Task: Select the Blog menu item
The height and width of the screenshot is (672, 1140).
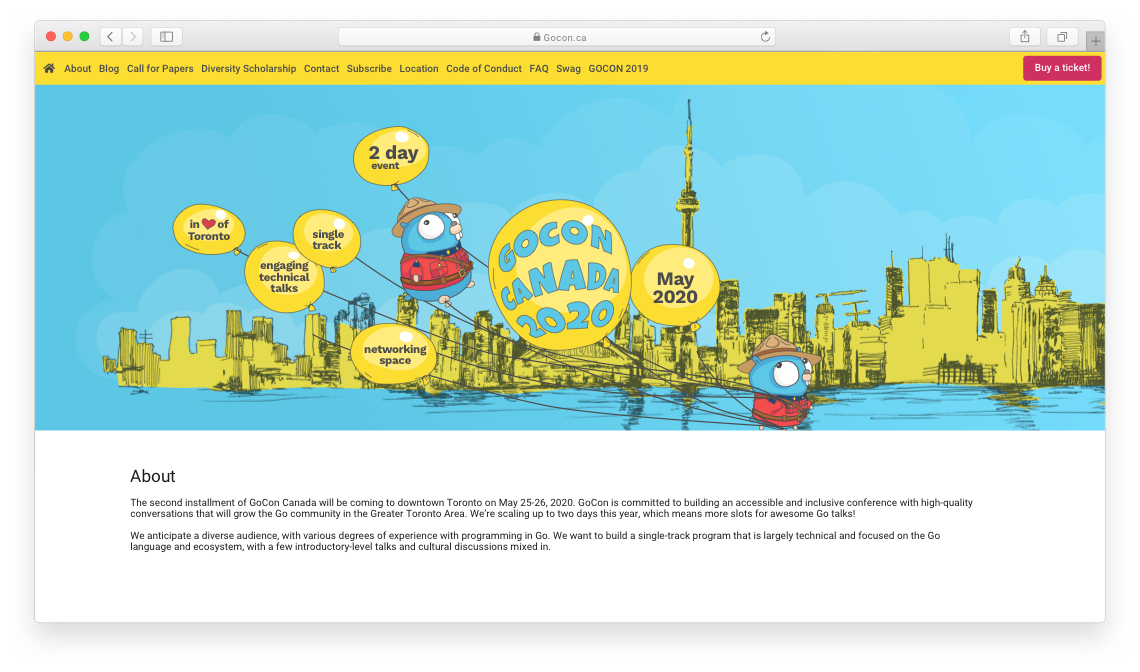Action: (108, 68)
